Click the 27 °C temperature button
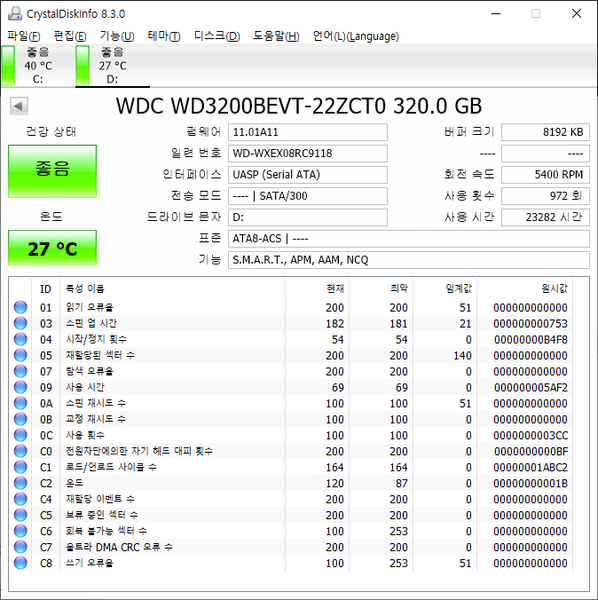 tap(52, 248)
